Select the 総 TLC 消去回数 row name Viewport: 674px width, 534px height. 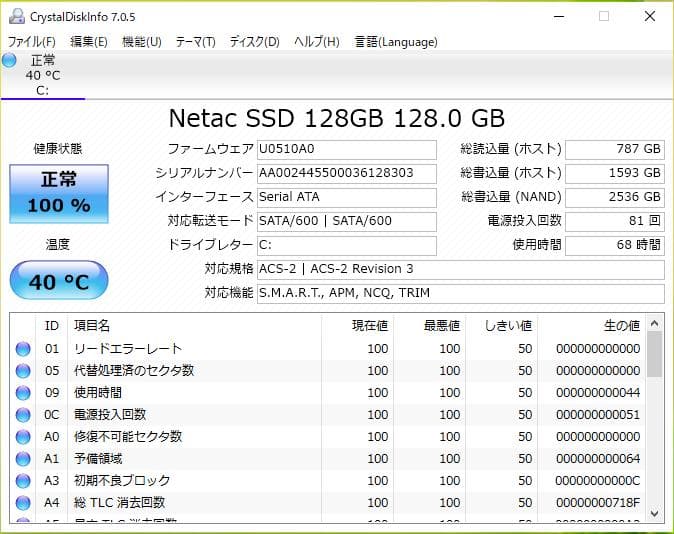coord(119,503)
